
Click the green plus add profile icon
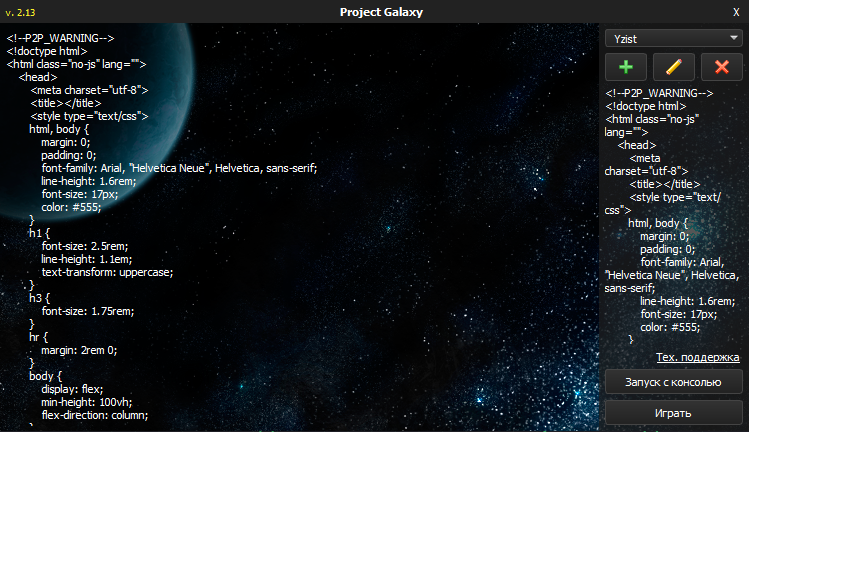pyautogui.click(x=626, y=67)
